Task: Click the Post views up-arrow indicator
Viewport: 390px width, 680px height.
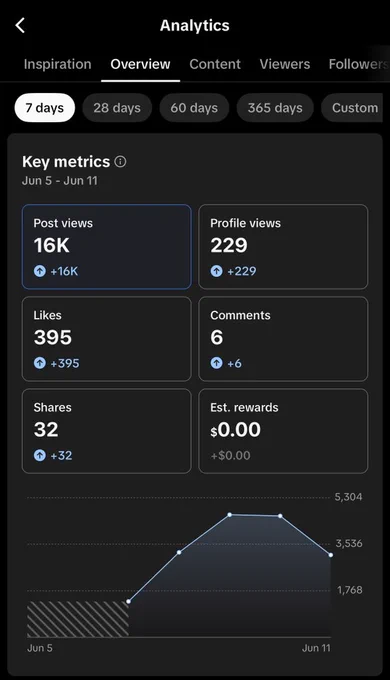Action: pyautogui.click(x=40, y=271)
